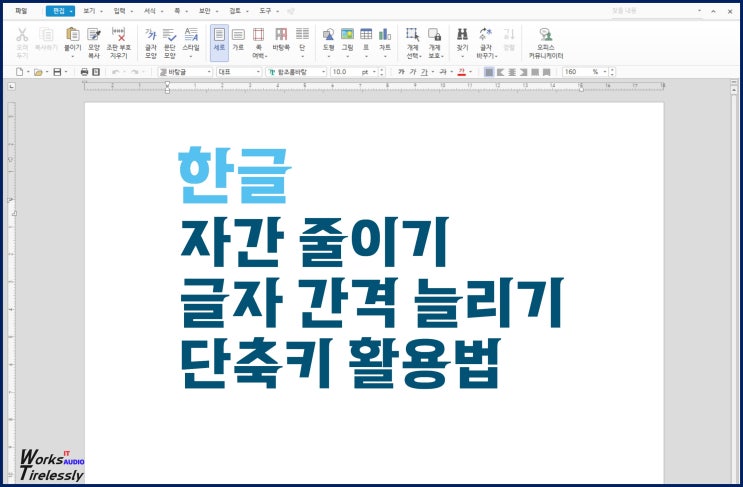Click the Paste (붙이기) clipboard icon
The image size is (743, 487).
click(x=72, y=35)
